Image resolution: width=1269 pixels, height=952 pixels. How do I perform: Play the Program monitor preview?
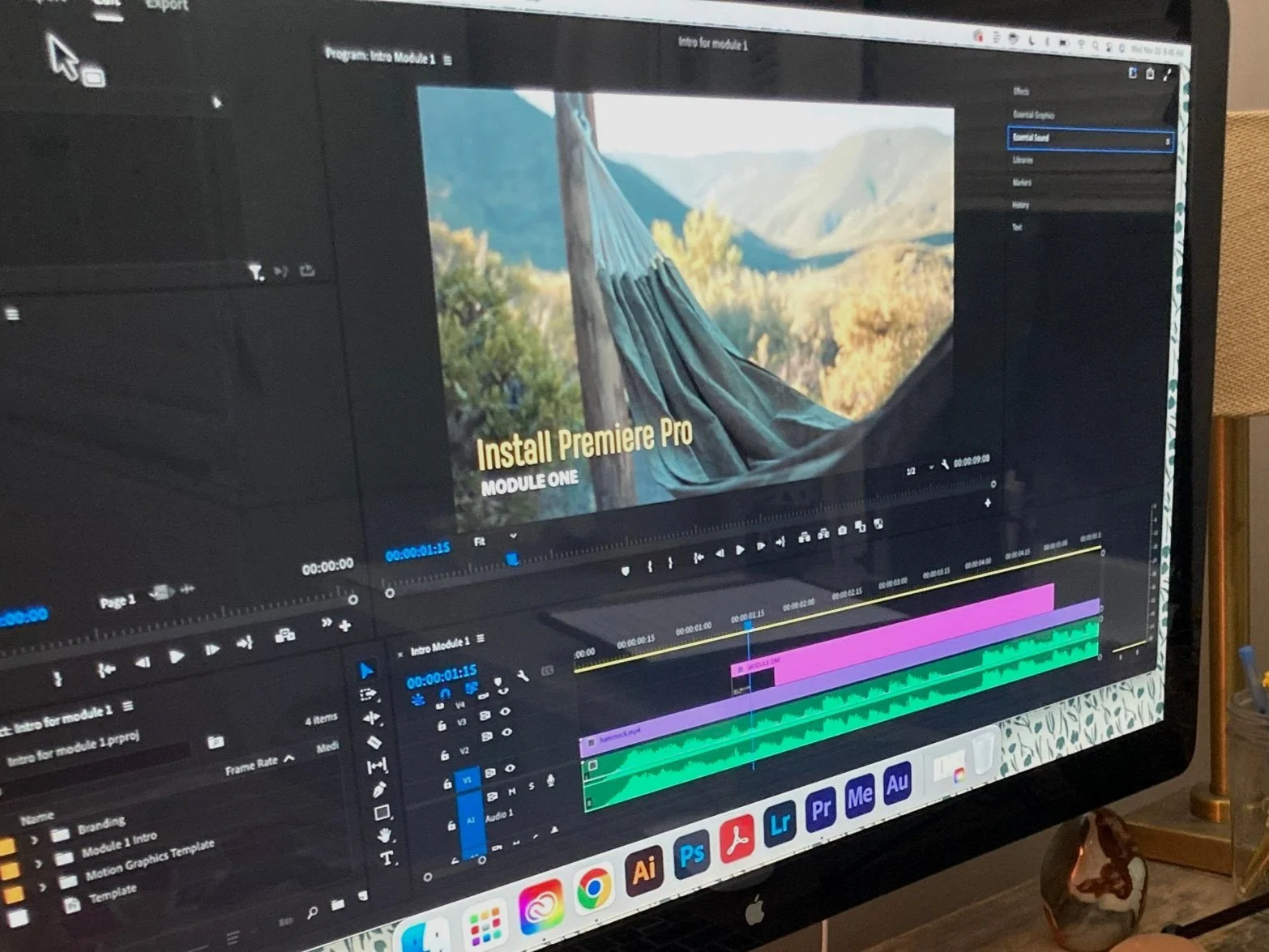(x=740, y=550)
